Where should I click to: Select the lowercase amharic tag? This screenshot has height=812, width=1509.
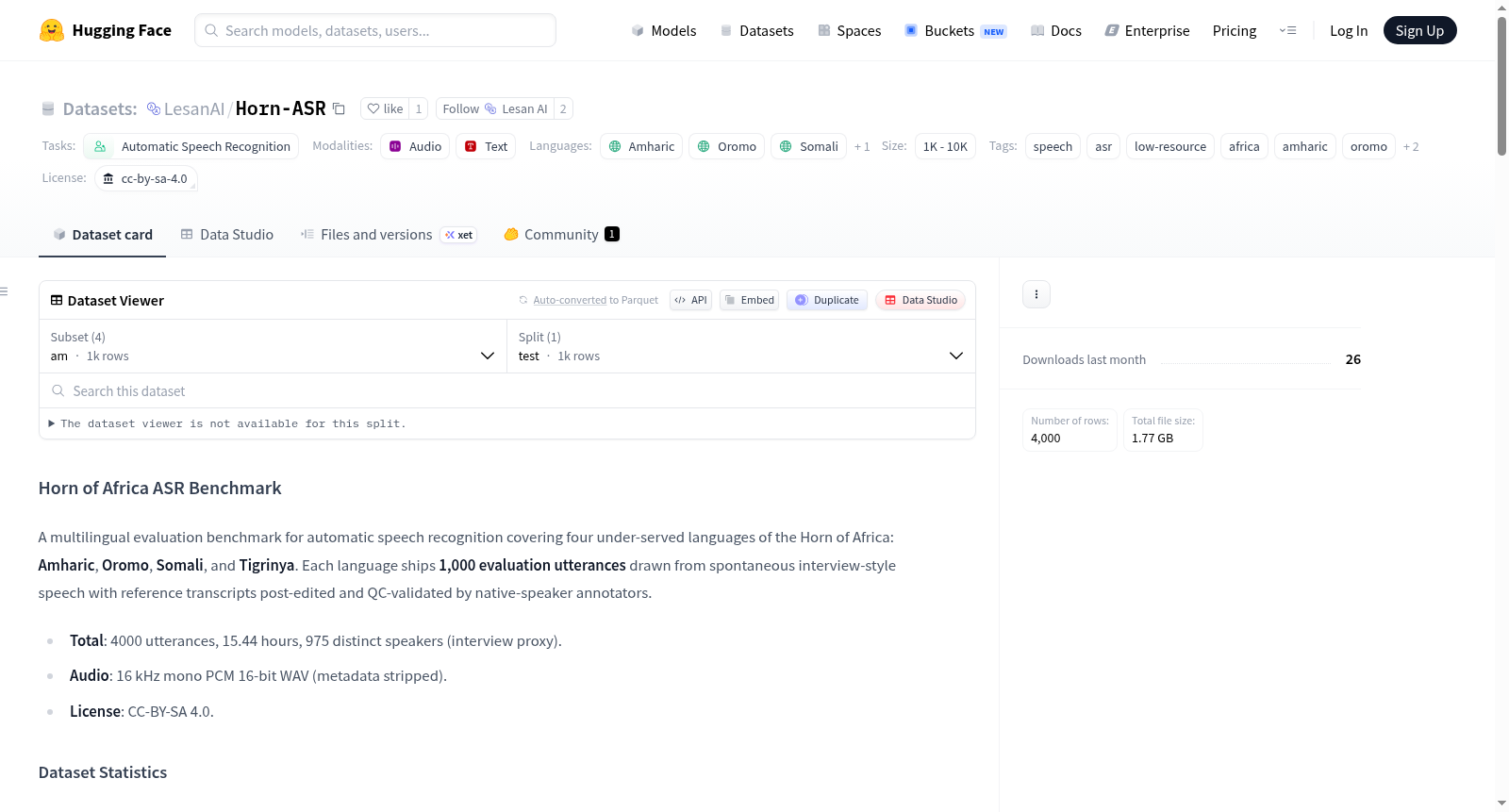tap(1305, 146)
